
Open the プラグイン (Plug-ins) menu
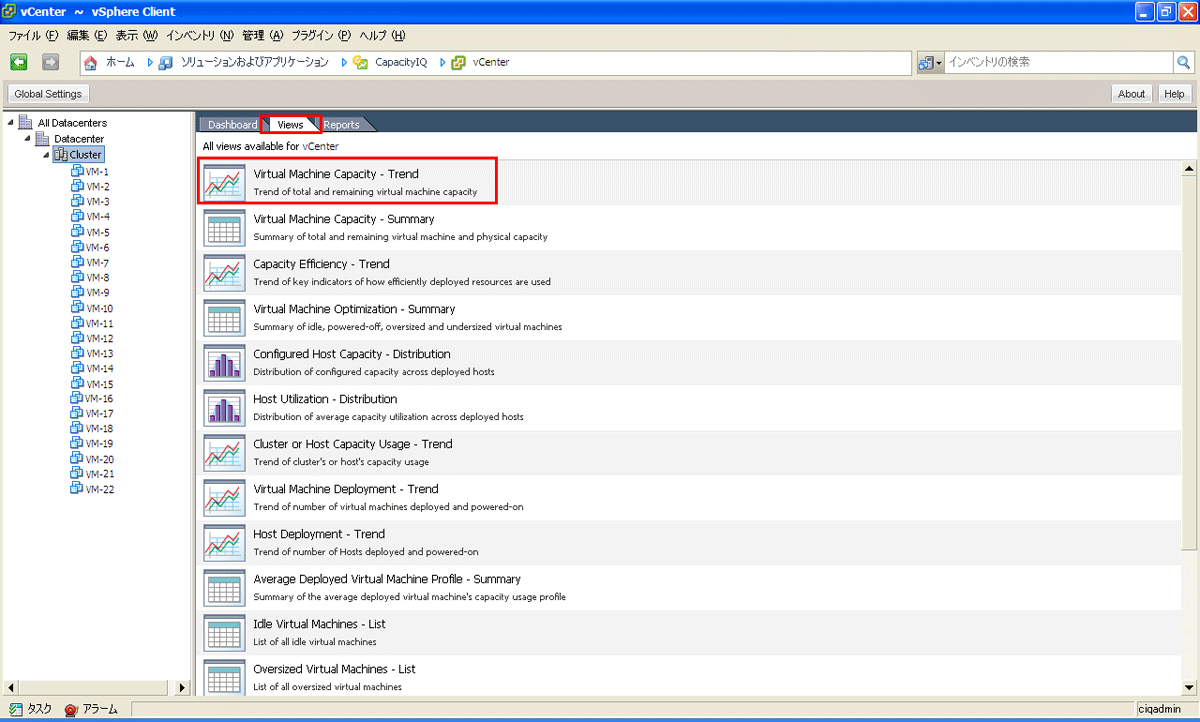321,35
